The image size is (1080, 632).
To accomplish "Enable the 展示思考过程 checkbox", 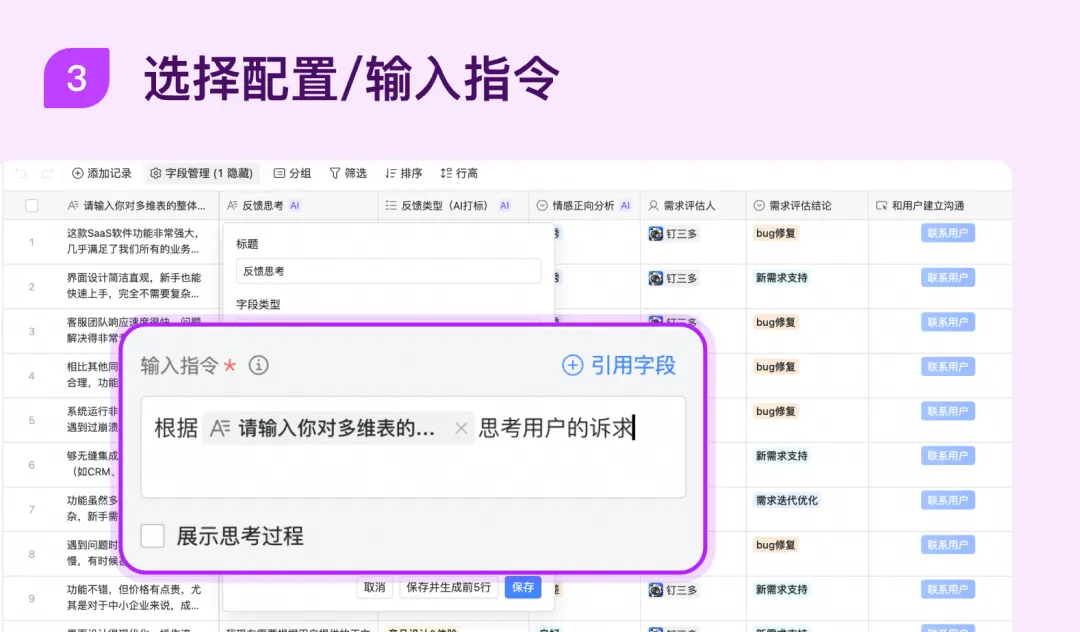I will 152,536.
